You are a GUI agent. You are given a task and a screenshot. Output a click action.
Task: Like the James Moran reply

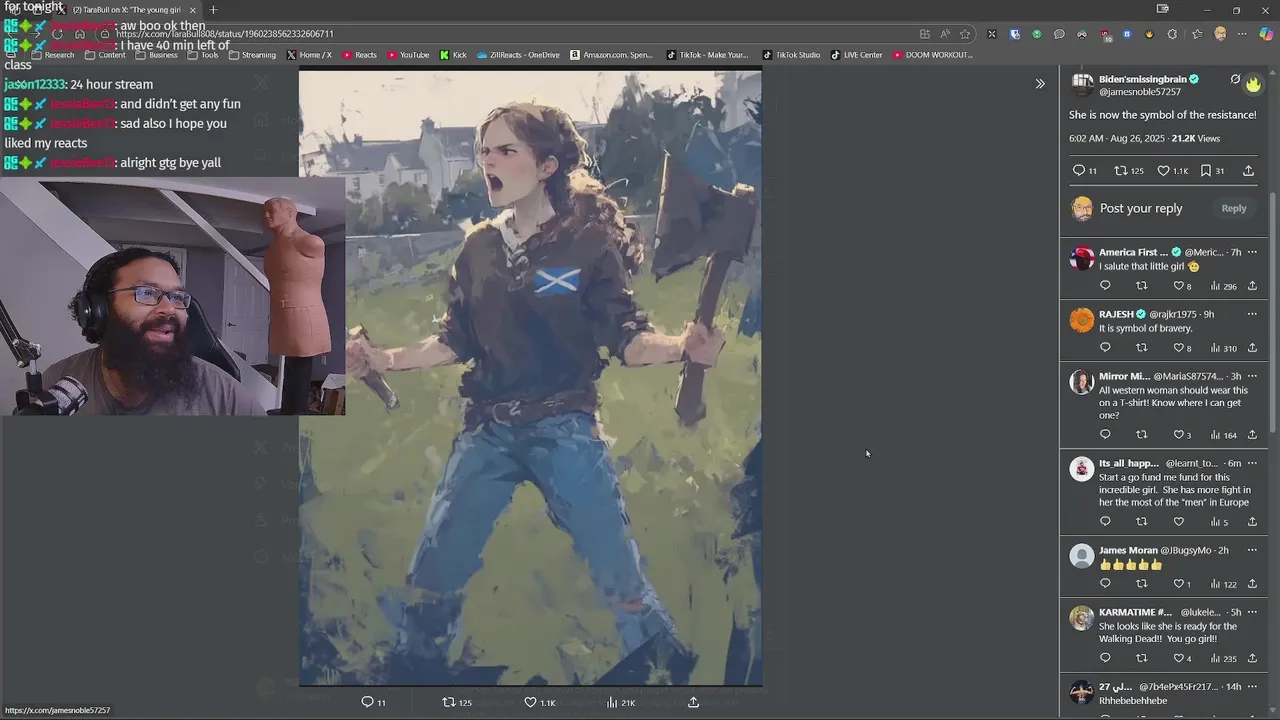[x=1182, y=584]
